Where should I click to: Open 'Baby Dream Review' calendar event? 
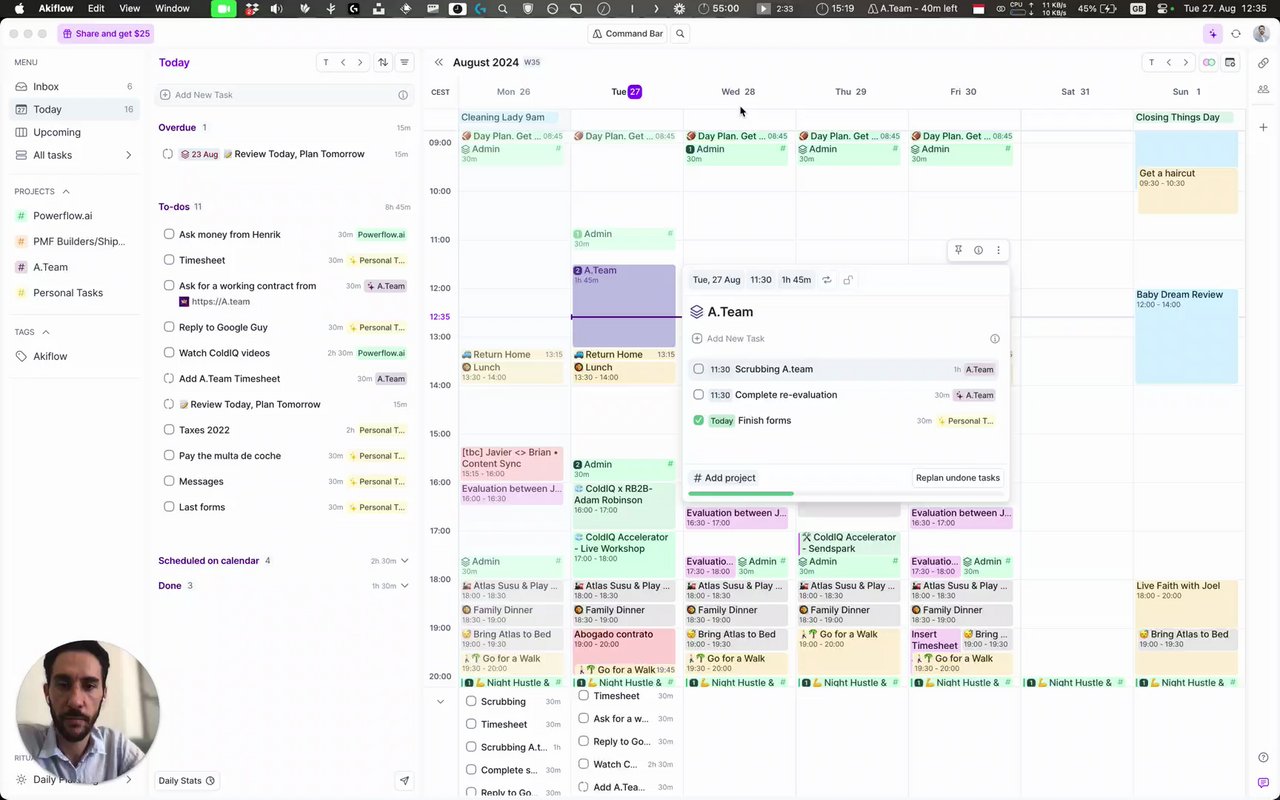click(x=1188, y=336)
